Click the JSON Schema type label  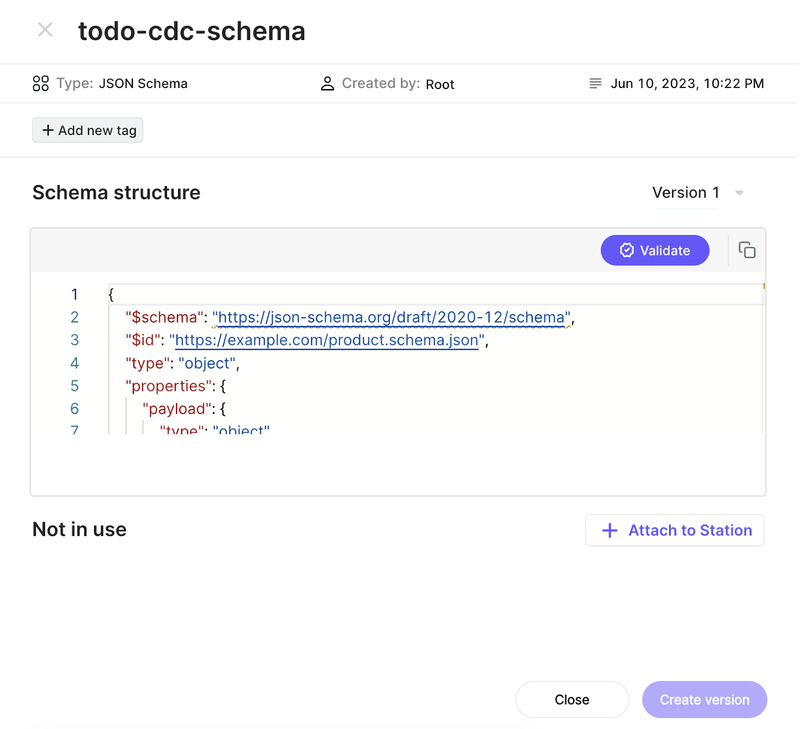pyautogui.click(x=143, y=84)
